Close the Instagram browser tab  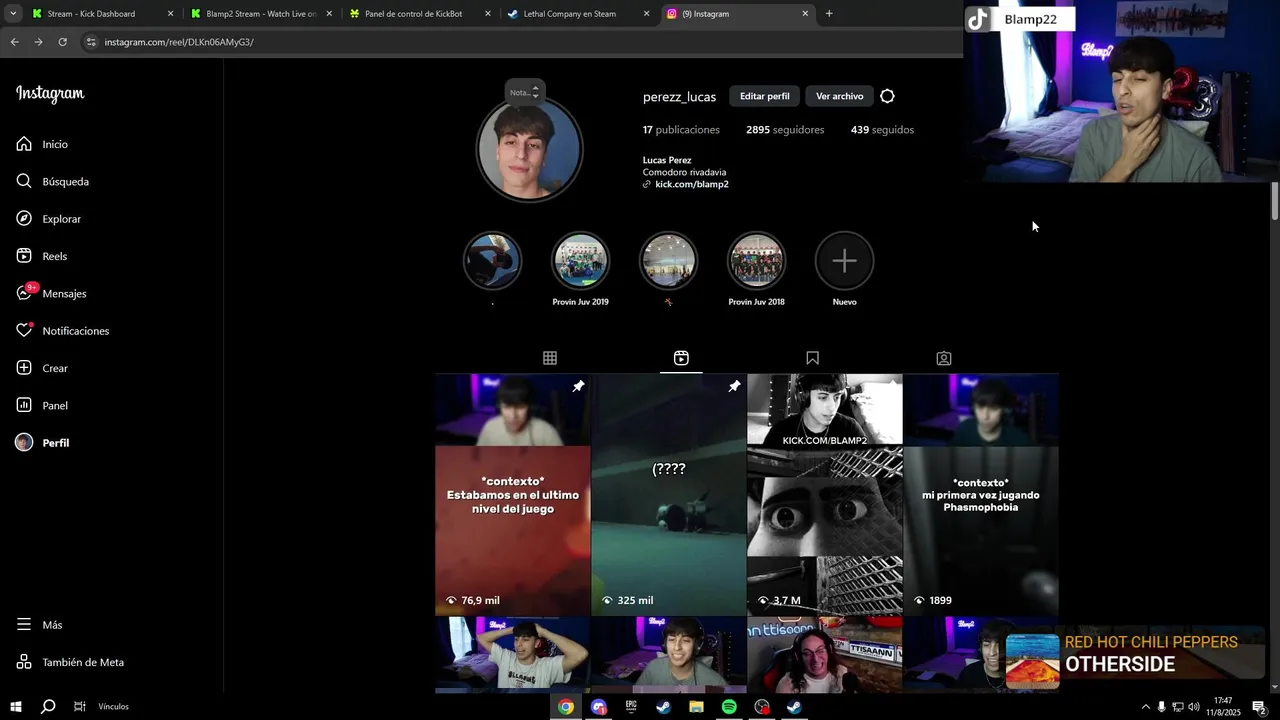[x=805, y=14]
